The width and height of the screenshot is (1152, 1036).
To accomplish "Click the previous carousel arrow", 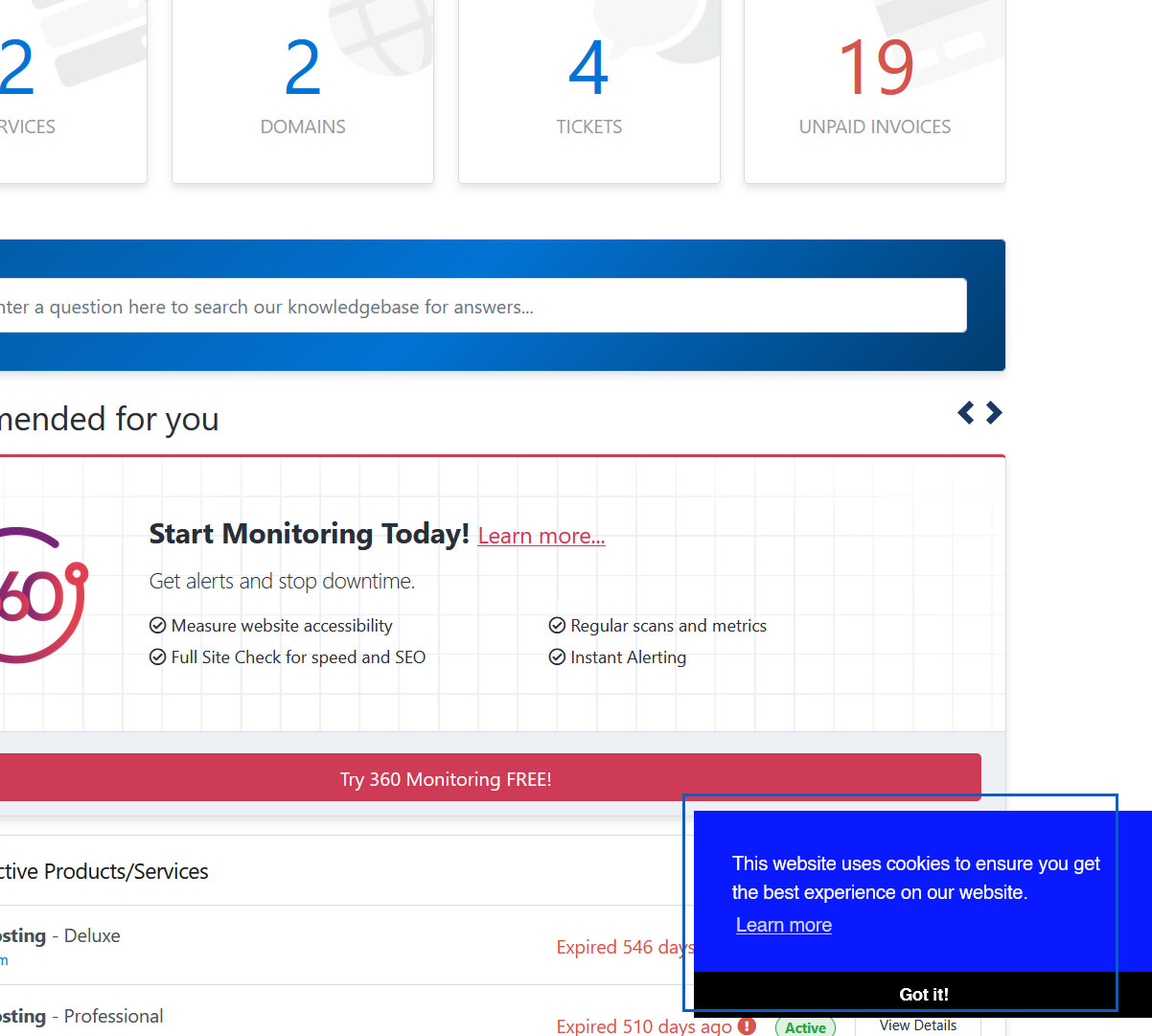I will click(x=966, y=413).
